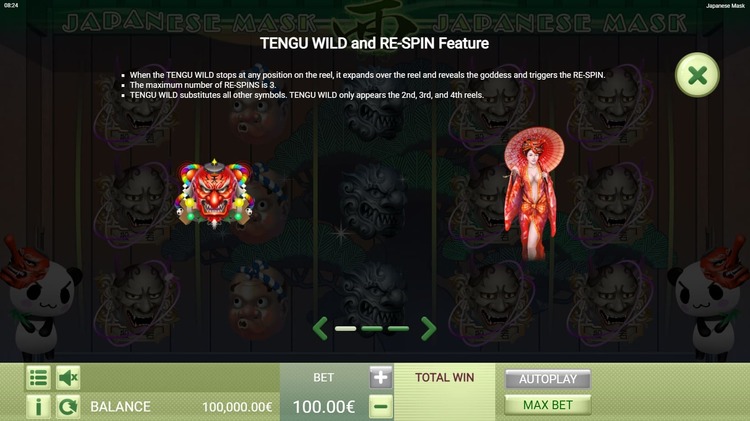Open the paytable list menu icon

38,377
